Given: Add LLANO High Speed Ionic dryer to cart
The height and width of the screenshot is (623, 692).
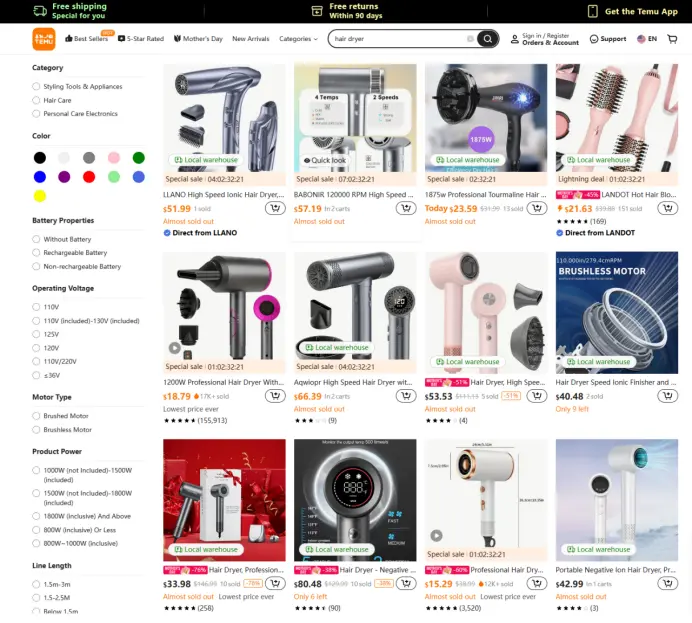Looking at the screenshot, I should (275, 208).
